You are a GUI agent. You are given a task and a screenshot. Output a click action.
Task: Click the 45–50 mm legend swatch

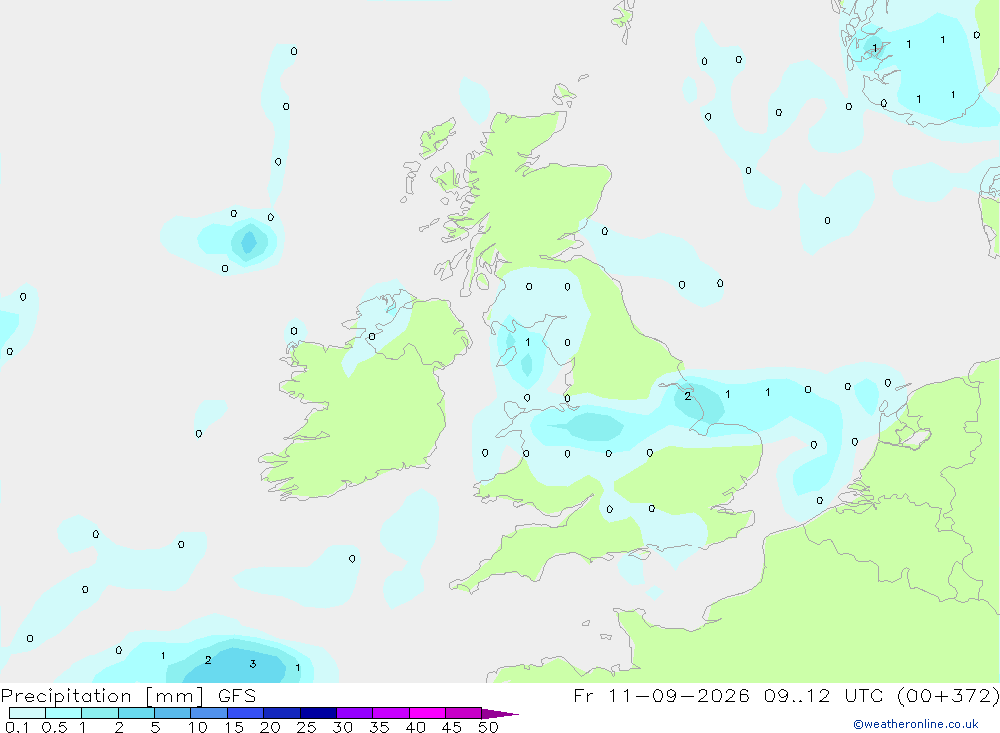[464, 713]
